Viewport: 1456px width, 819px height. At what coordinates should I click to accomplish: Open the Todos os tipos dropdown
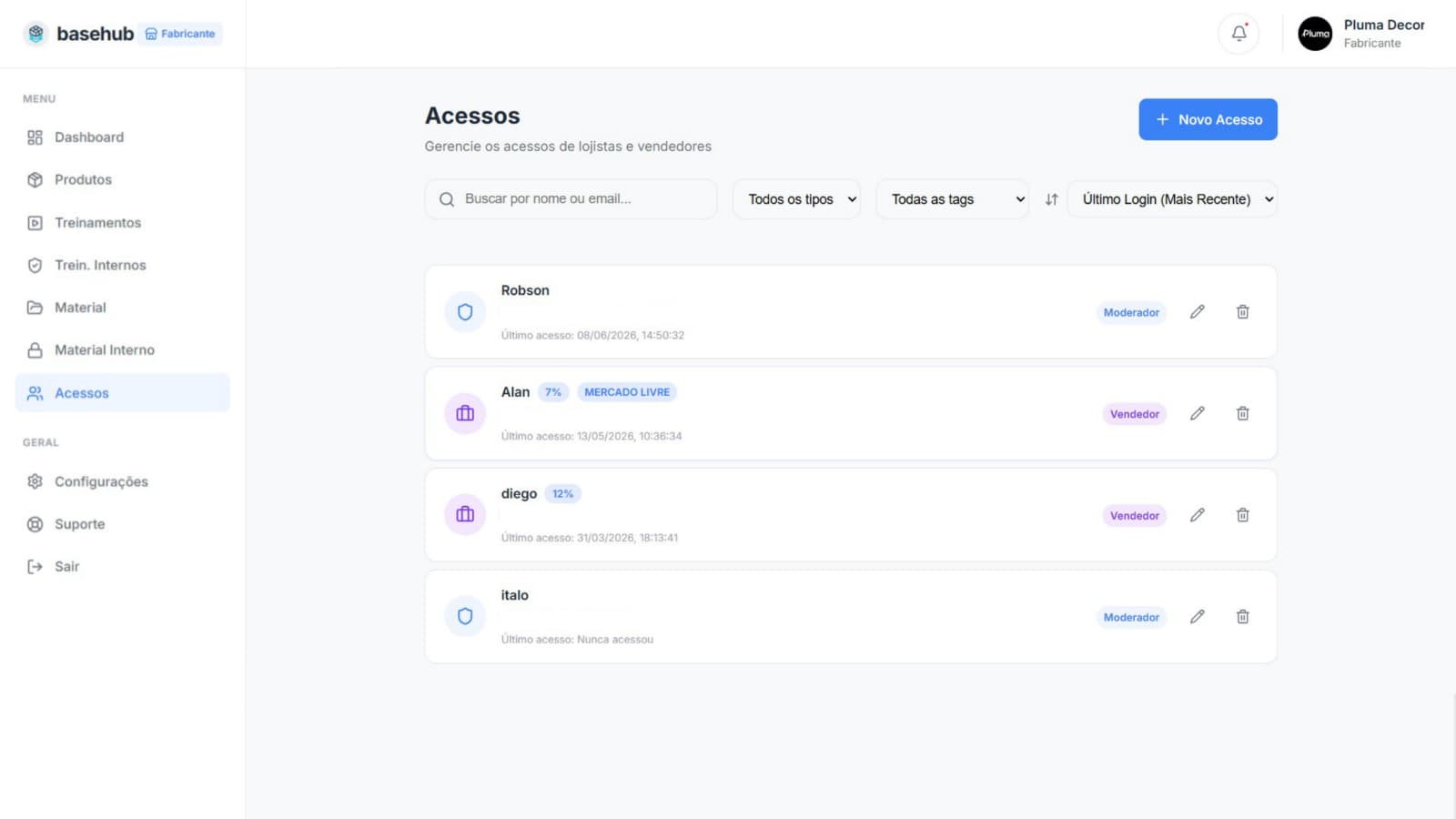[x=796, y=199]
